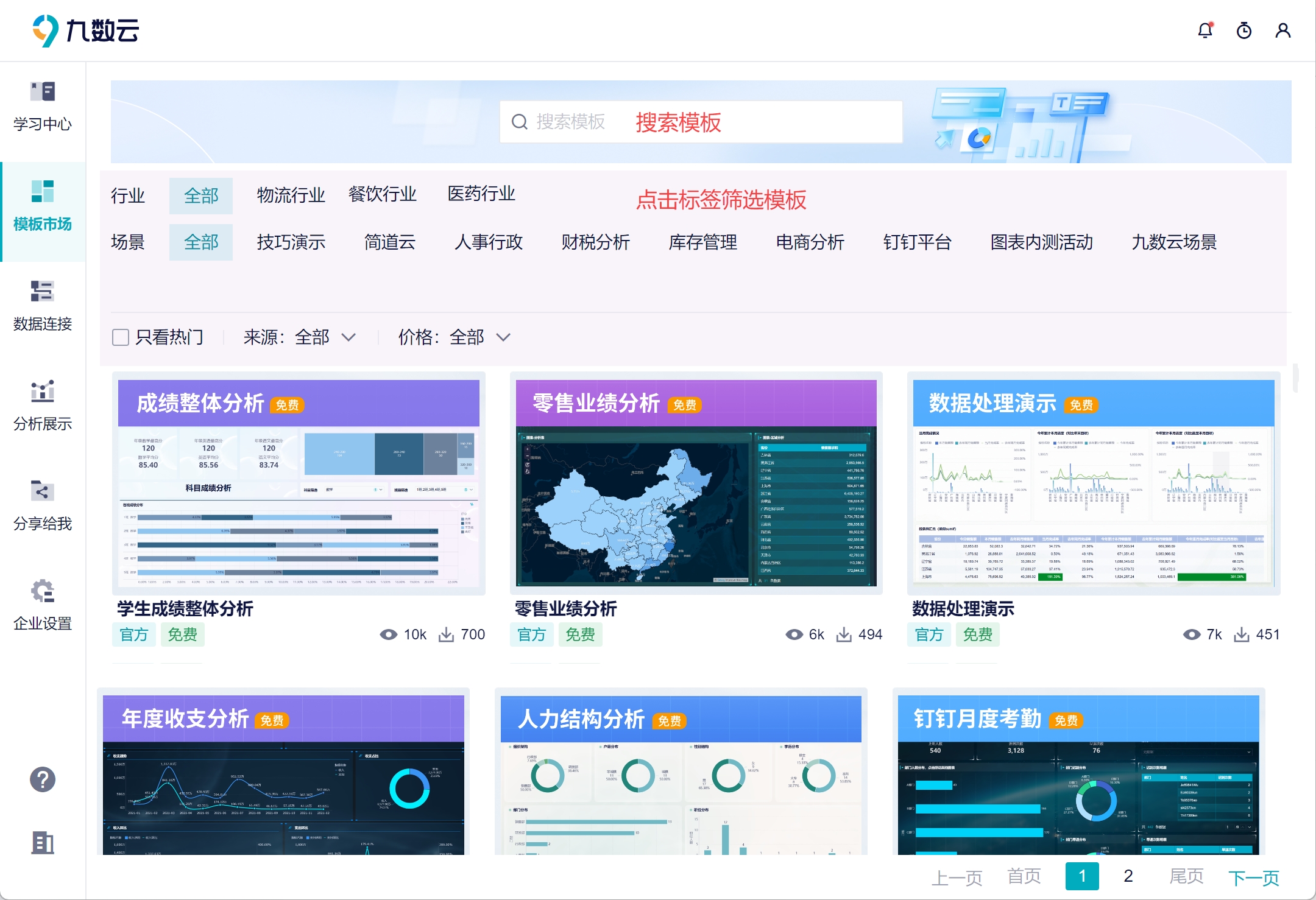Filter by 物流行业 industry tag

pyautogui.click(x=291, y=195)
